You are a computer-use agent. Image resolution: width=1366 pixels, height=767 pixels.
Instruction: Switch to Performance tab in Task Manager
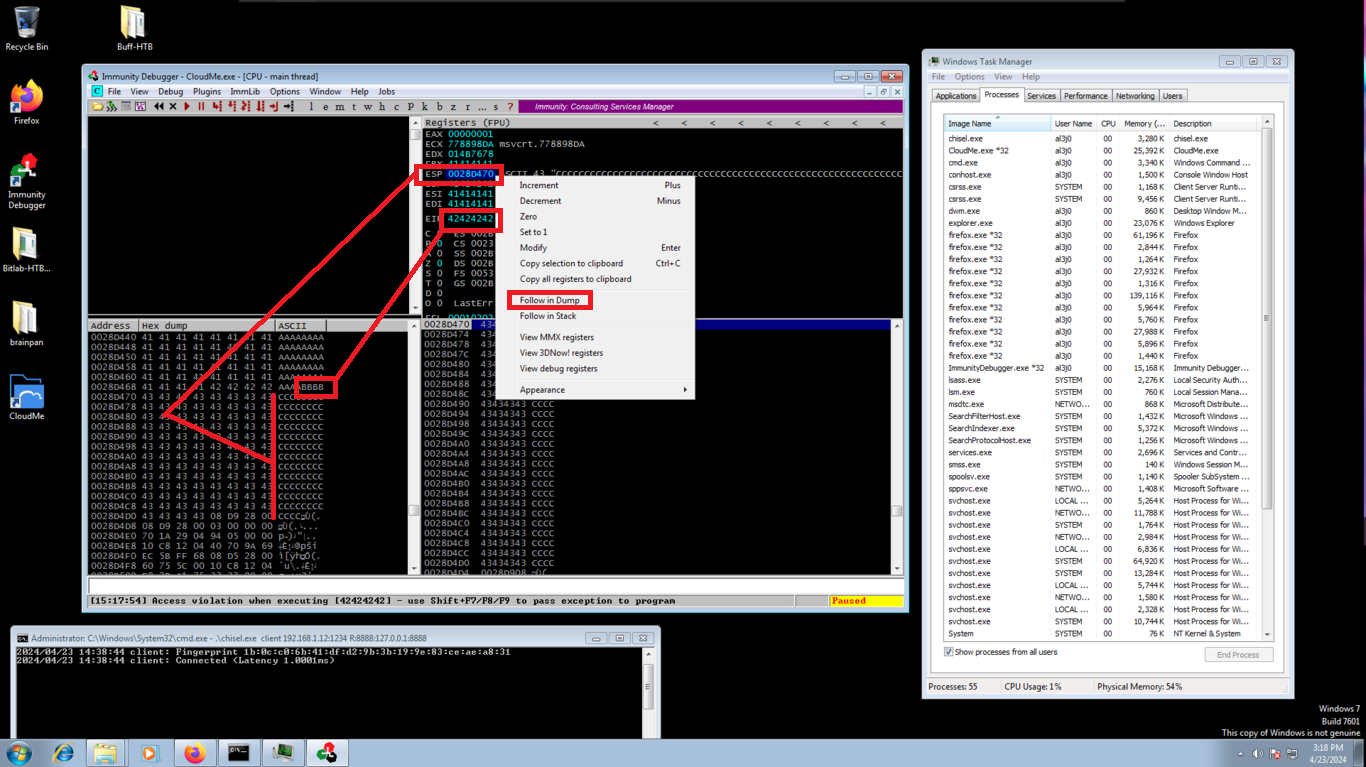[1085, 96]
